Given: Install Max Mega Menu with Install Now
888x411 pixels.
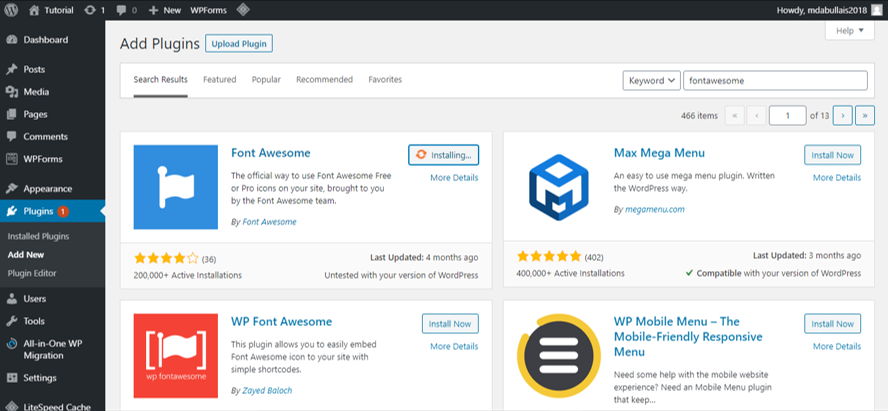Looking at the screenshot, I should pos(832,155).
